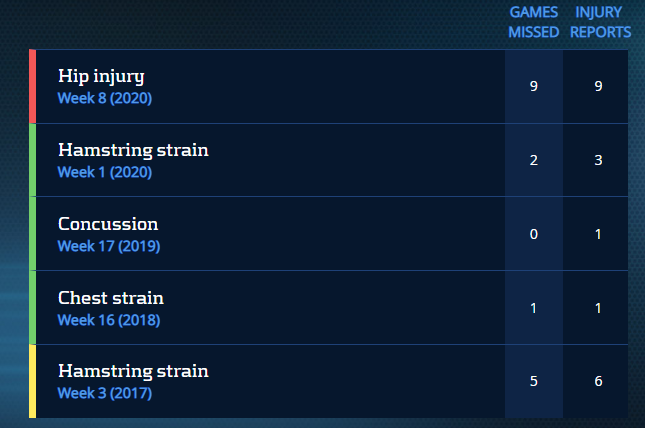645x428 pixels.
Task: Open the Week 1 (2020) link
Action: pyautogui.click(x=104, y=172)
